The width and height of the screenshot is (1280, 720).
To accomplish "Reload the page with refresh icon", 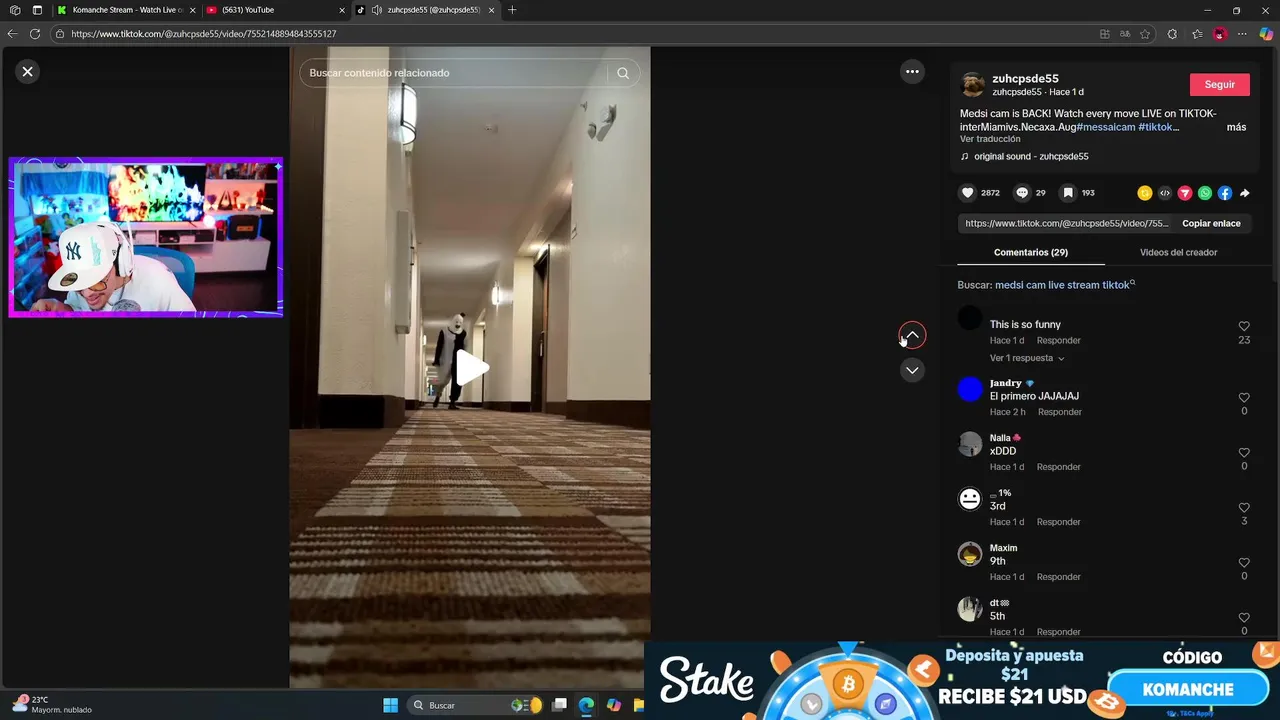I will [35, 34].
